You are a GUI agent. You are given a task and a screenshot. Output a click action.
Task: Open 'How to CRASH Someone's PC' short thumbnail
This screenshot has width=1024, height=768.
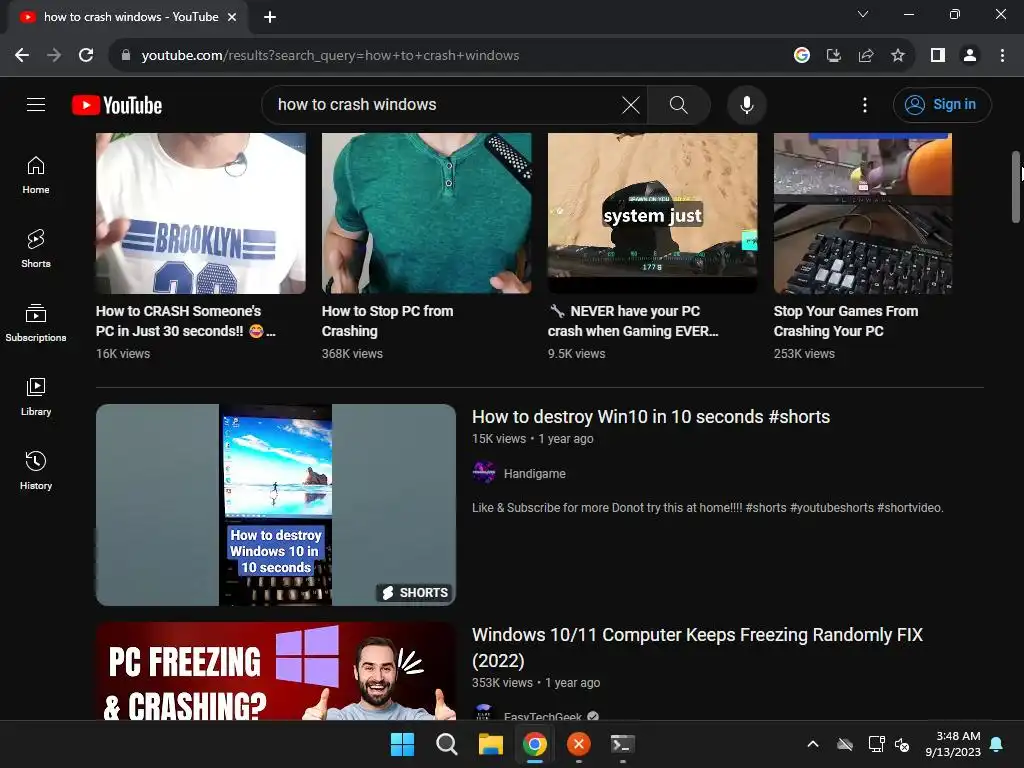200,213
